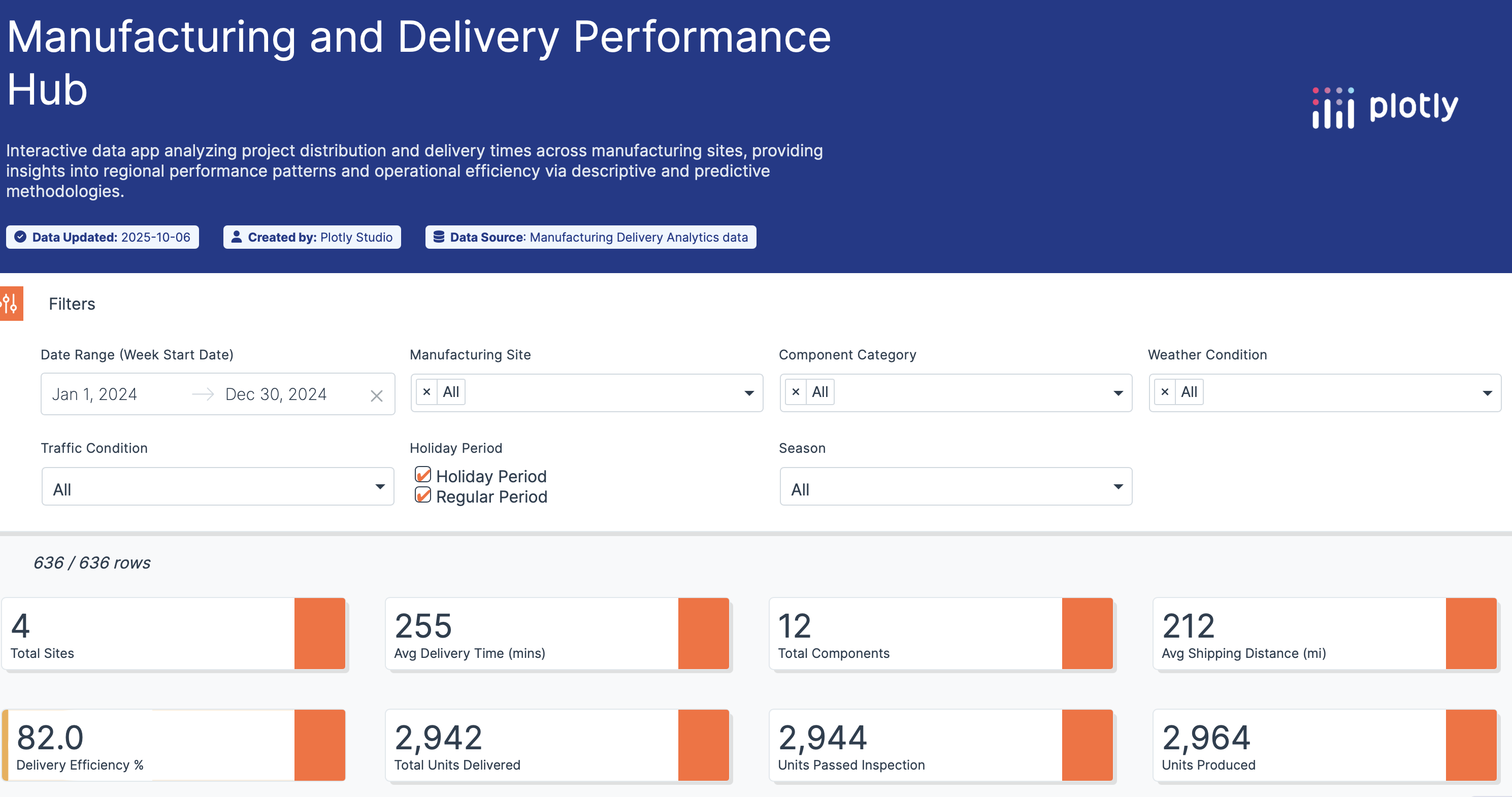Open the Traffic Condition dropdown
This screenshot has width=1512, height=797.
click(x=380, y=486)
